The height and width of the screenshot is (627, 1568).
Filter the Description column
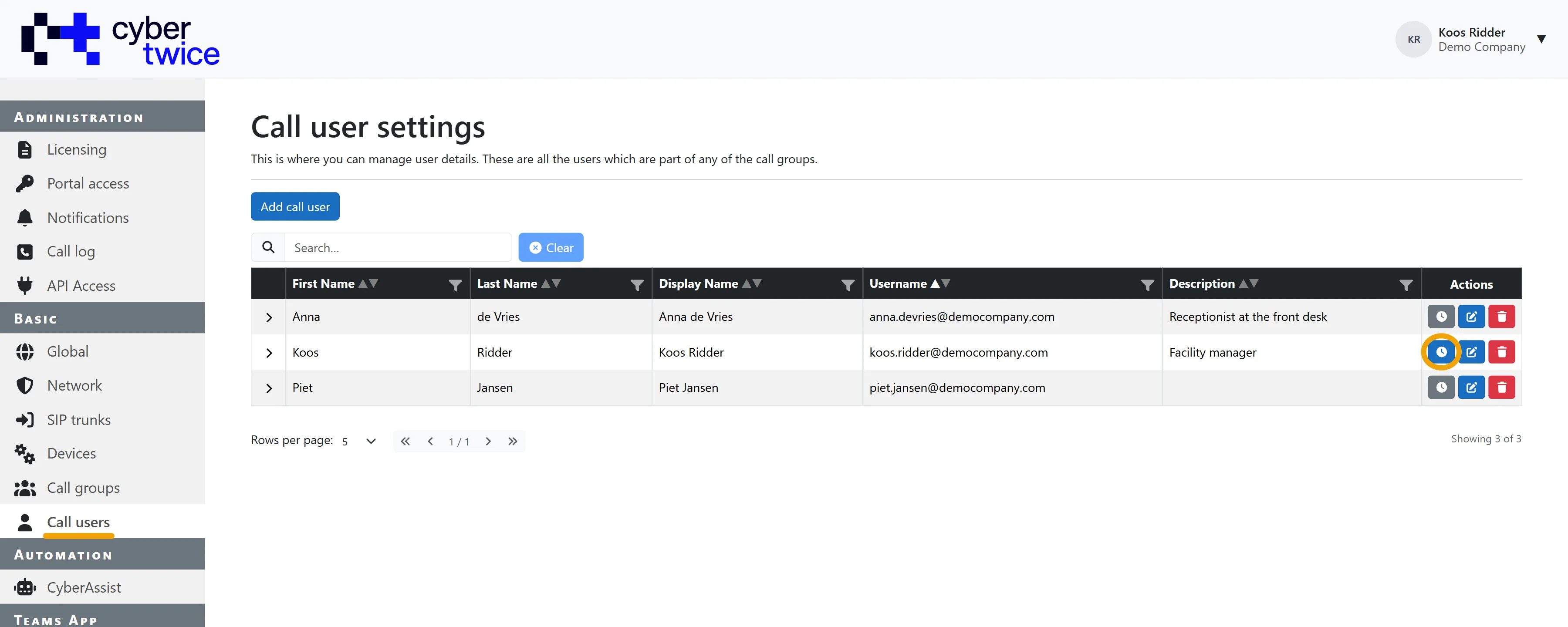click(1406, 285)
